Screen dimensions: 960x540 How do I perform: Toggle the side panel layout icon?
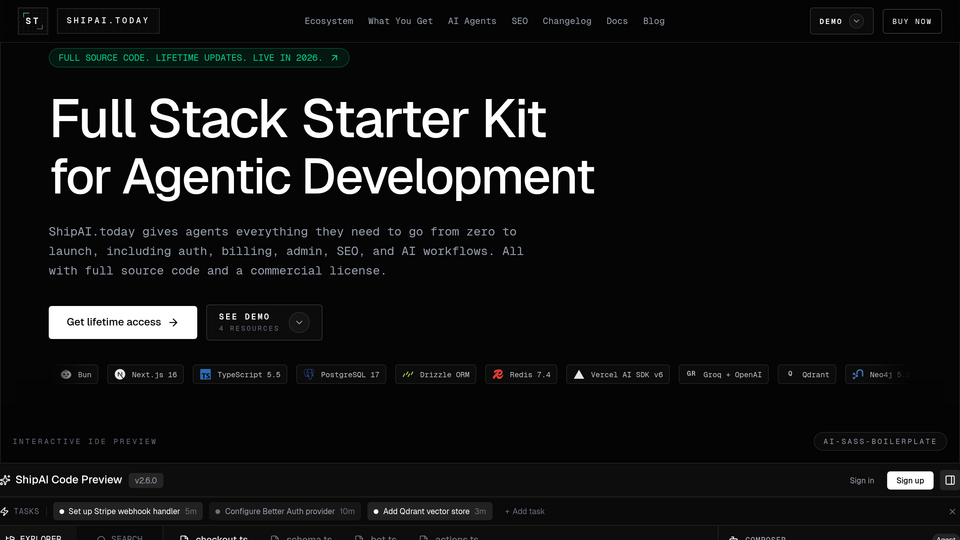point(950,480)
